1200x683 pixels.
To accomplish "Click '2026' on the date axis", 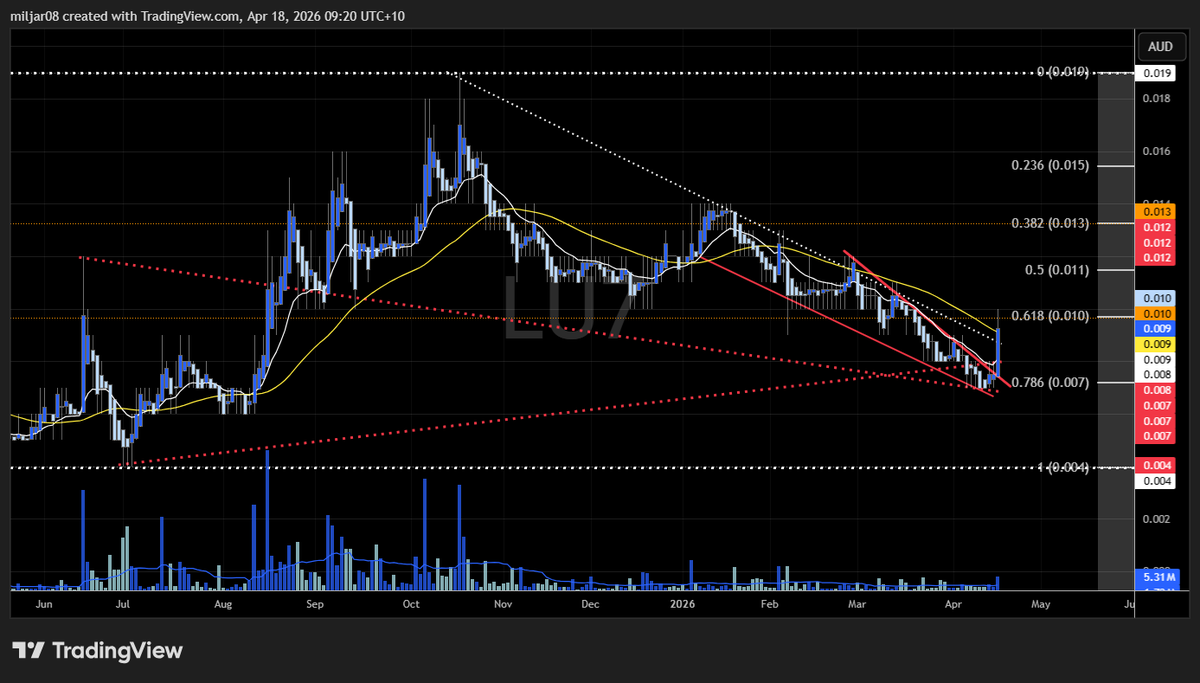I will point(683,604).
